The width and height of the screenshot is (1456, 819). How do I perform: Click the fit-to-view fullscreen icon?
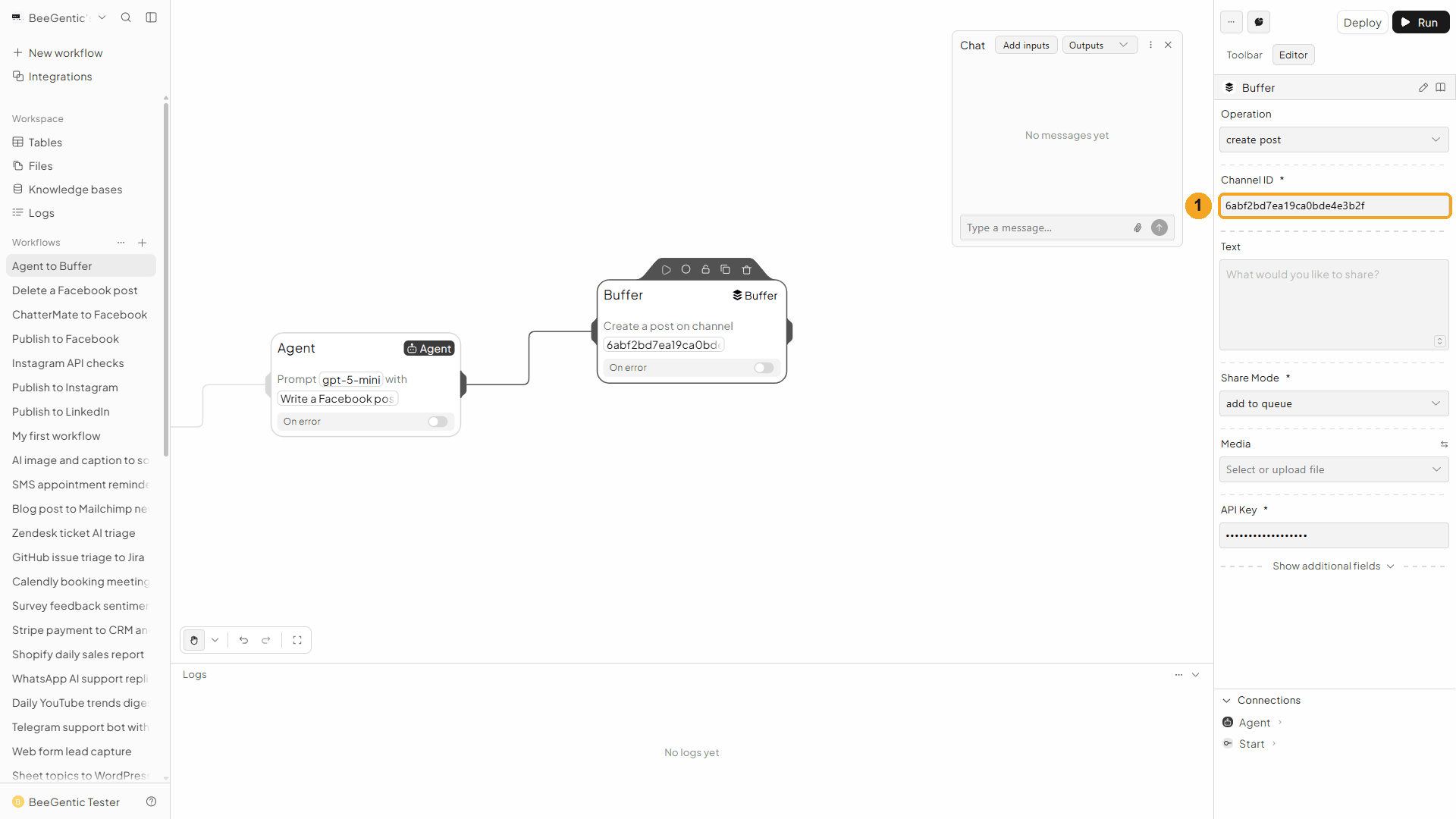click(x=297, y=640)
